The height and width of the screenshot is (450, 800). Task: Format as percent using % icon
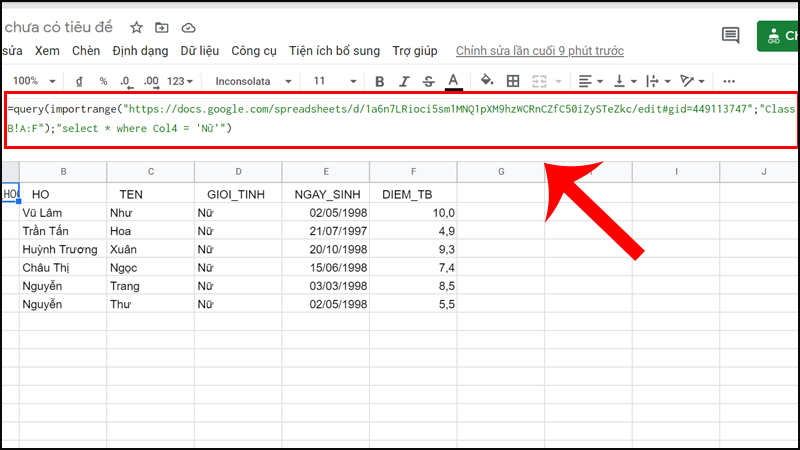(102, 81)
